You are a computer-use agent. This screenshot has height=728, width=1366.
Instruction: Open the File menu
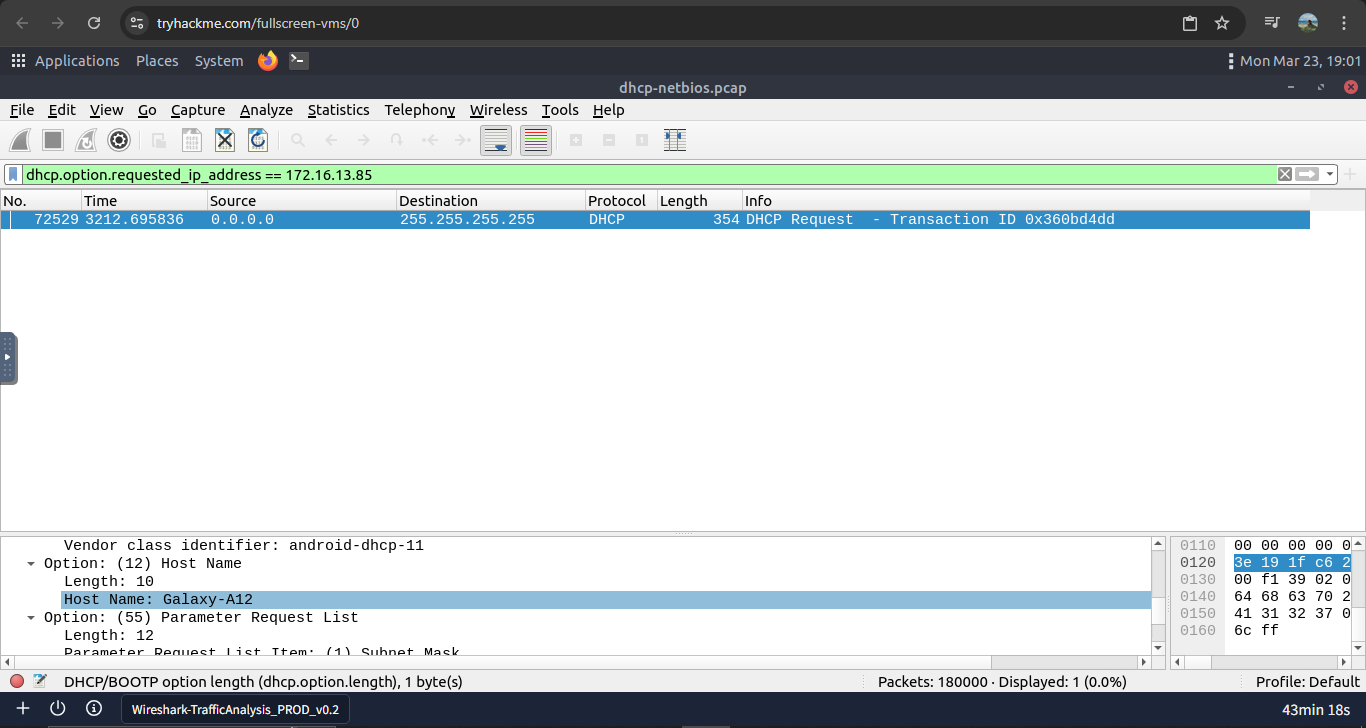tap(22, 110)
